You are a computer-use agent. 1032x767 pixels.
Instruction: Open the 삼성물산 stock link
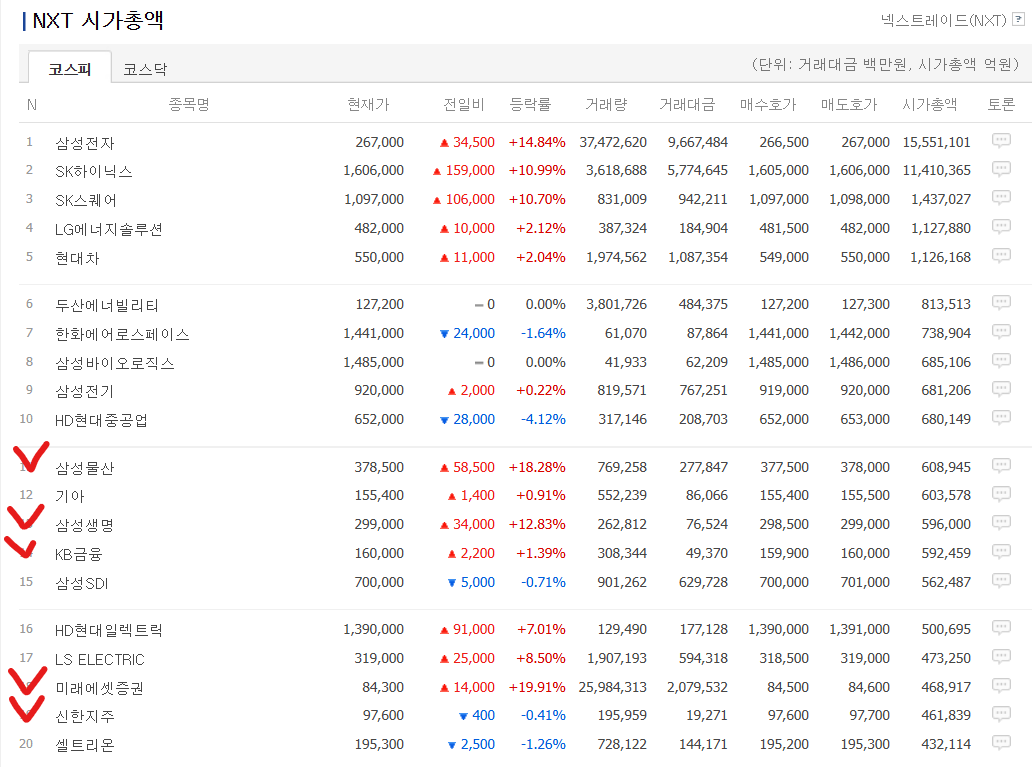85,468
